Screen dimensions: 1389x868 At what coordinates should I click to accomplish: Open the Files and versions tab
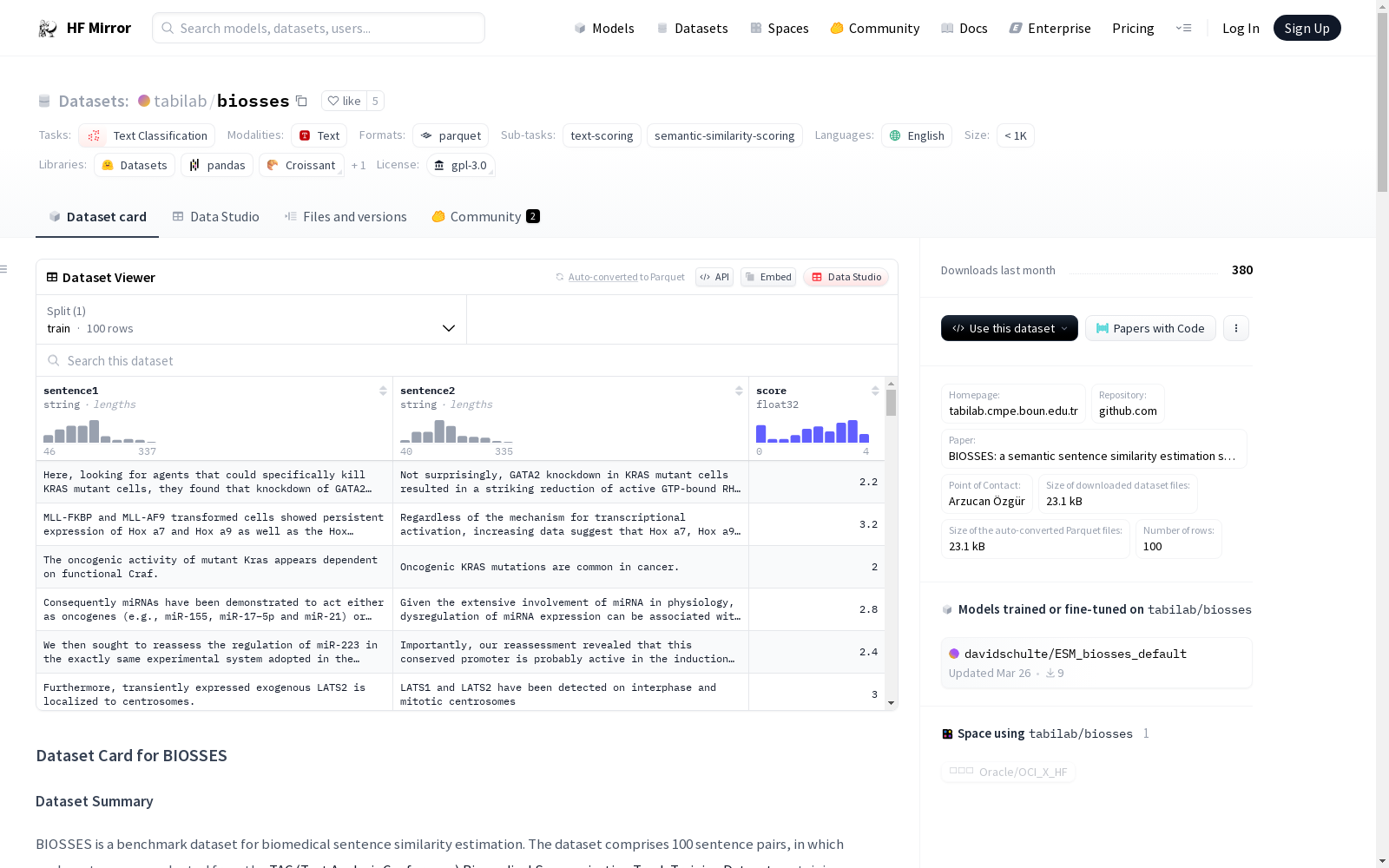(x=346, y=217)
